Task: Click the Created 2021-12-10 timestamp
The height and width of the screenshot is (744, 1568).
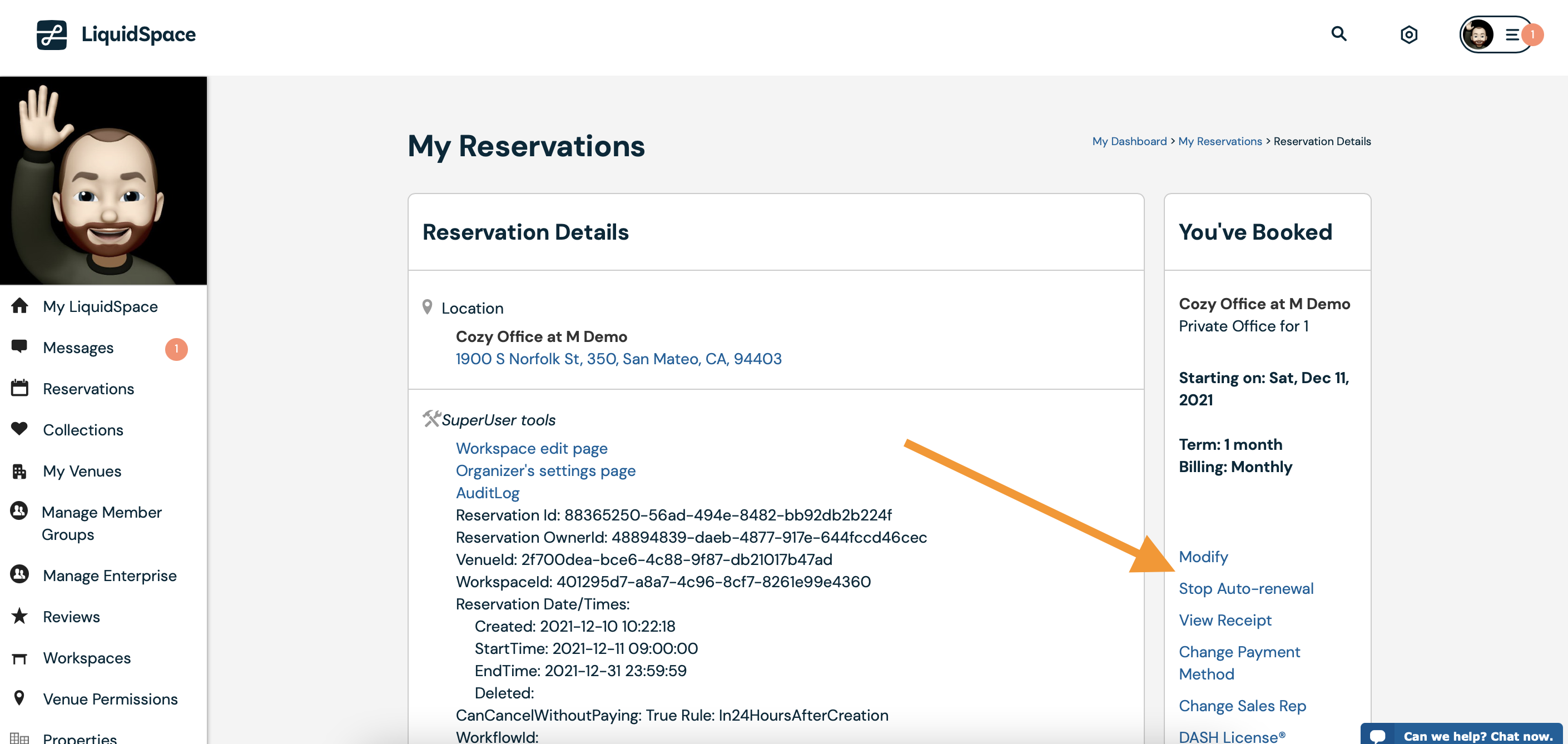Action: tap(575, 627)
